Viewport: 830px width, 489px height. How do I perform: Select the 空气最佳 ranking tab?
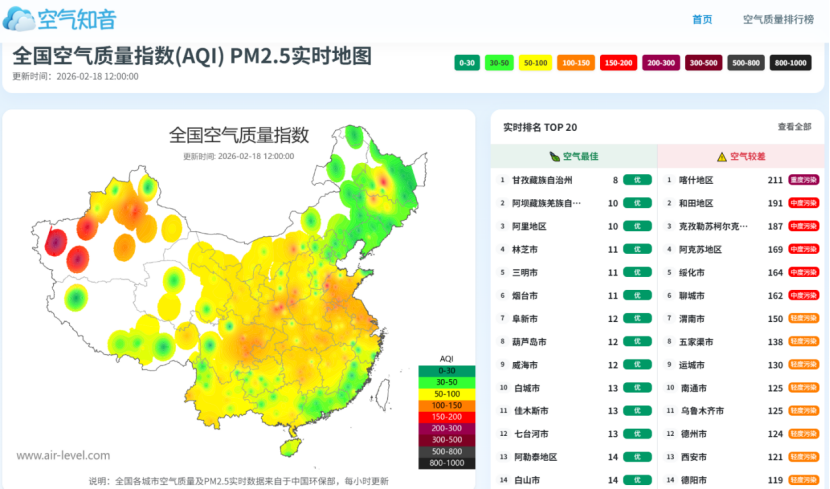[574, 156]
